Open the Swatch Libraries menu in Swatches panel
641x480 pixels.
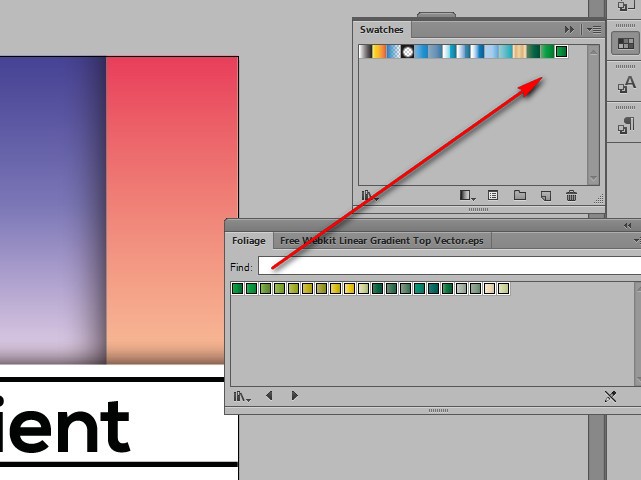click(x=370, y=196)
